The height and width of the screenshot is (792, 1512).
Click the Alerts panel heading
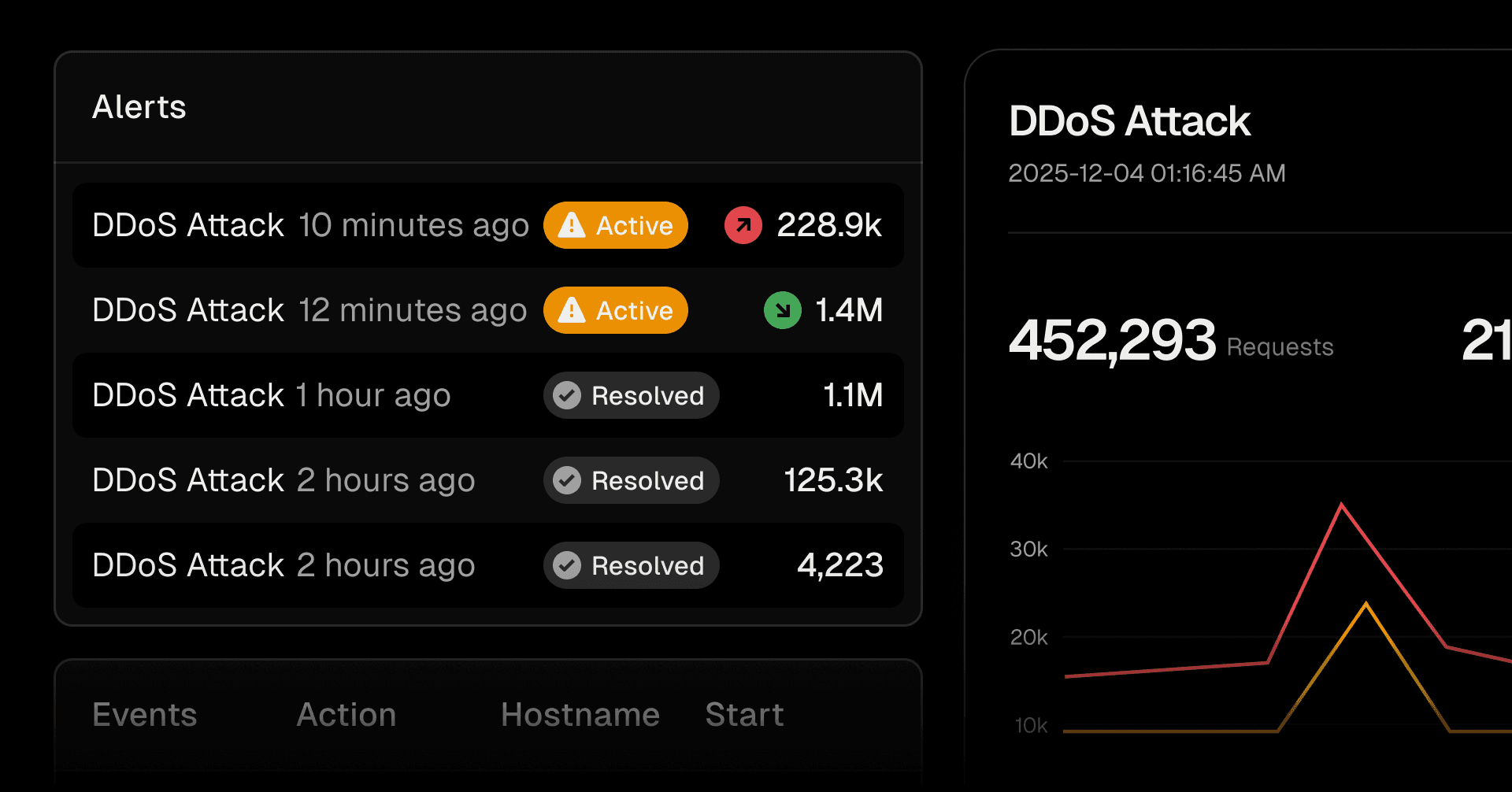(x=139, y=107)
